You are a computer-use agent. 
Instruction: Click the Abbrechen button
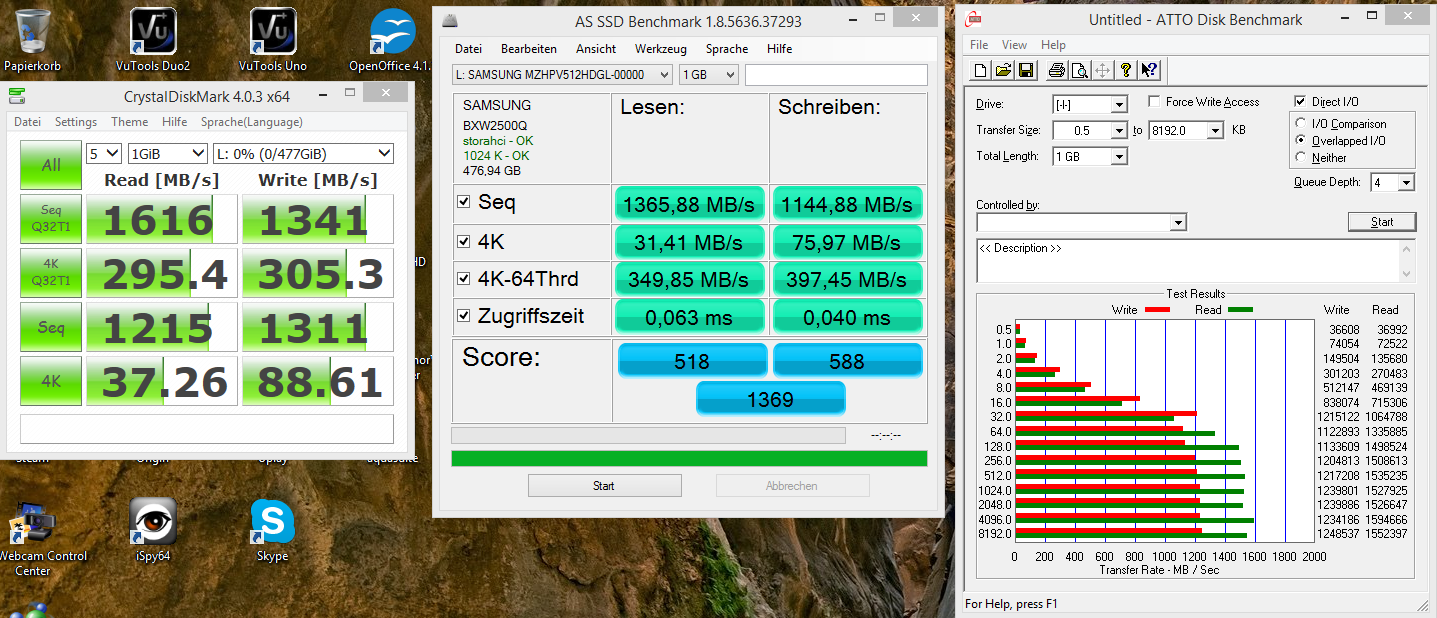[792, 486]
